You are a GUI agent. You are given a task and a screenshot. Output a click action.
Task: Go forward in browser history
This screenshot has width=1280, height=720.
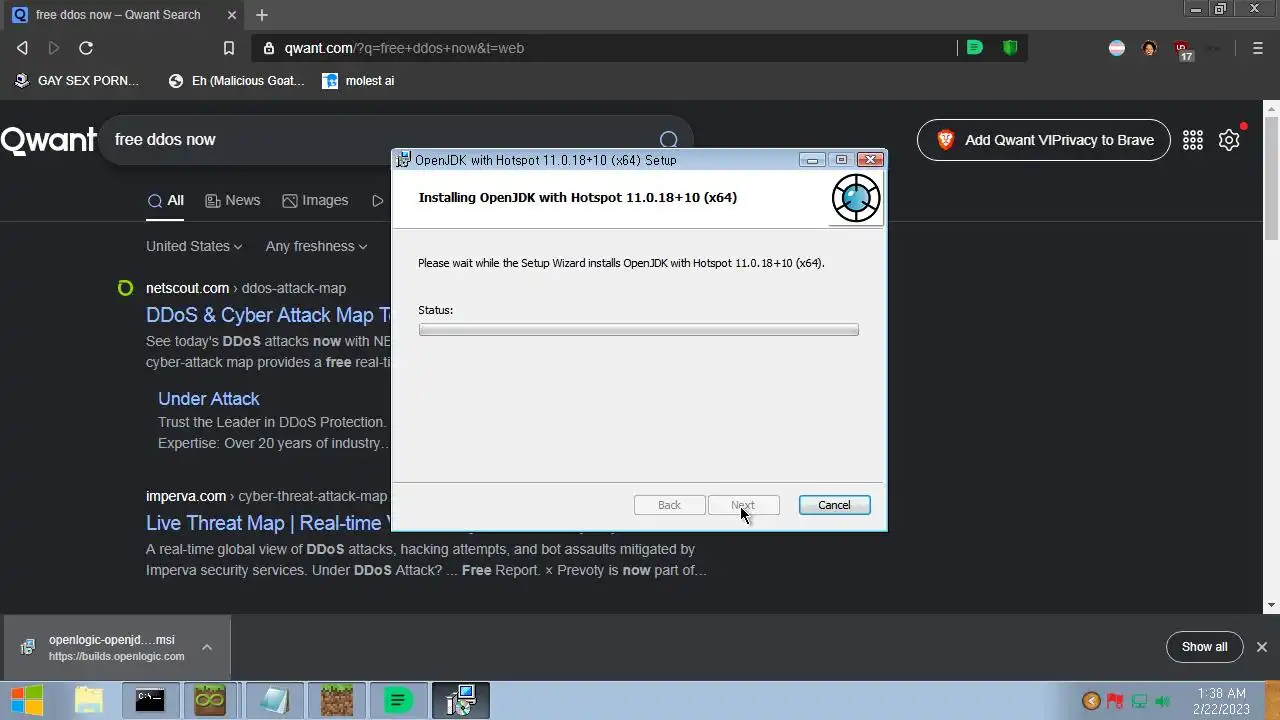coord(54,48)
